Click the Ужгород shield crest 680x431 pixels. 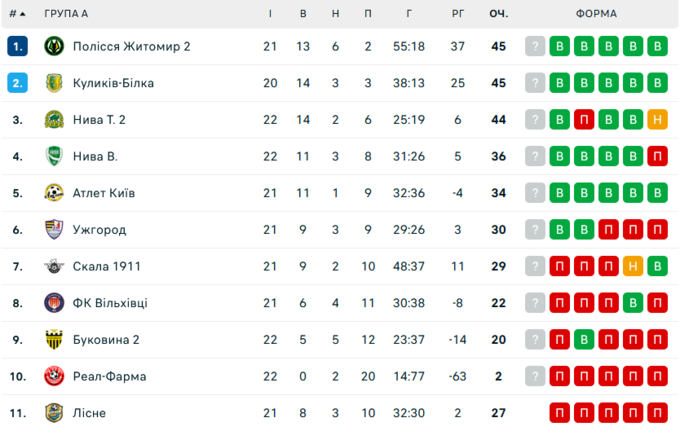tap(54, 229)
